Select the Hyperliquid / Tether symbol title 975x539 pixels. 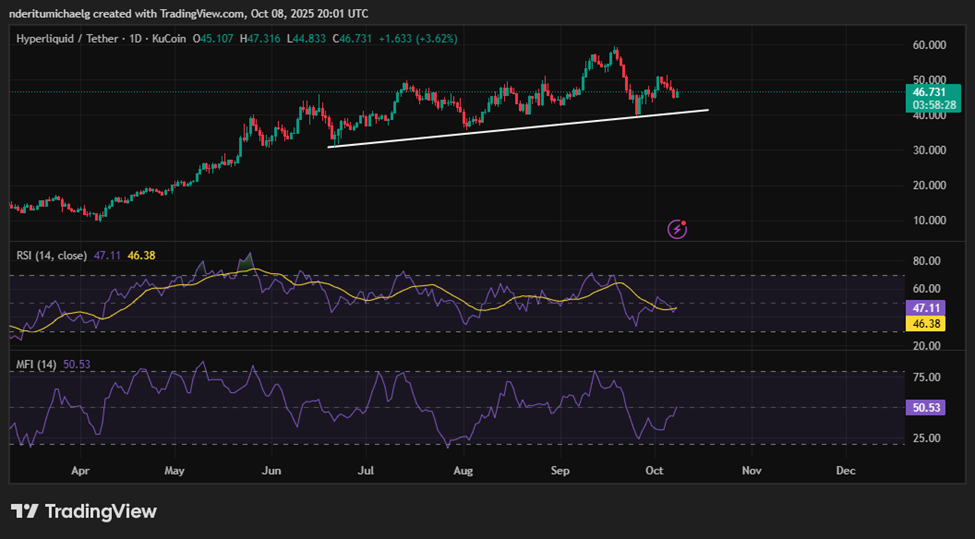(65, 38)
